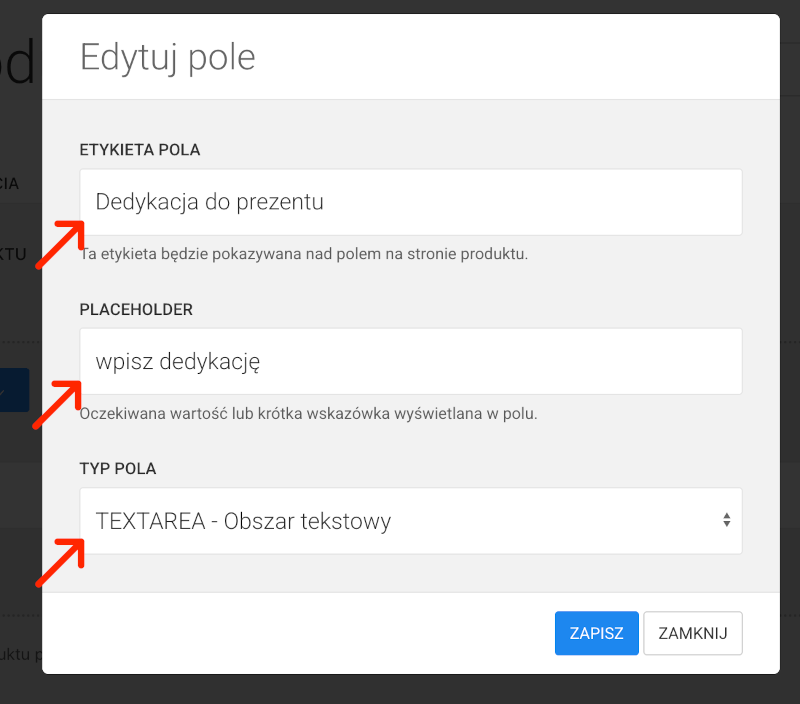This screenshot has height=704, width=800.
Task: Click inside the Etykieta Pola text field
Action: pyautogui.click(x=410, y=201)
